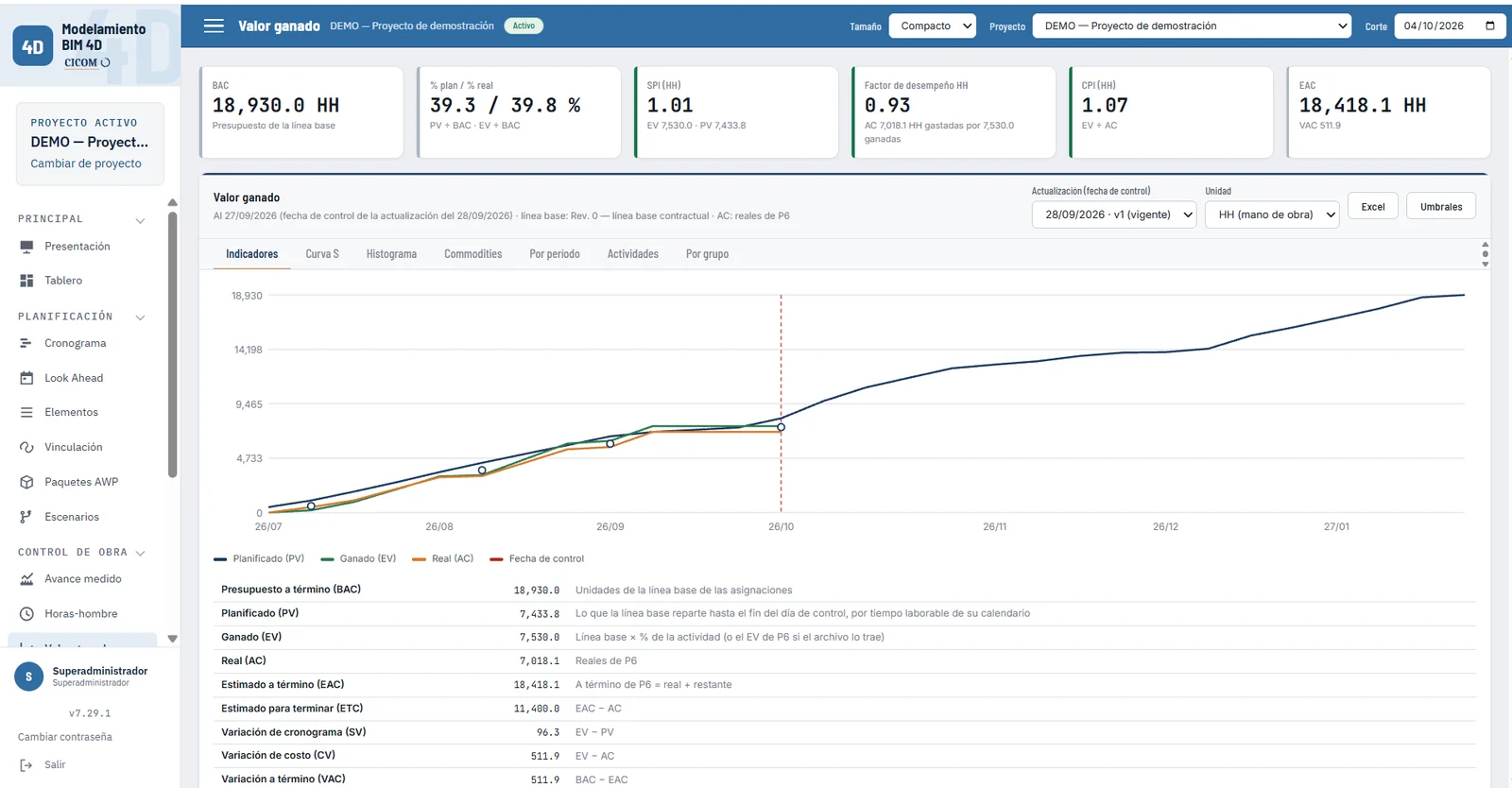Click the control date marker on chart
This screenshot has width=1512, height=788.
(x=782, y=427)
